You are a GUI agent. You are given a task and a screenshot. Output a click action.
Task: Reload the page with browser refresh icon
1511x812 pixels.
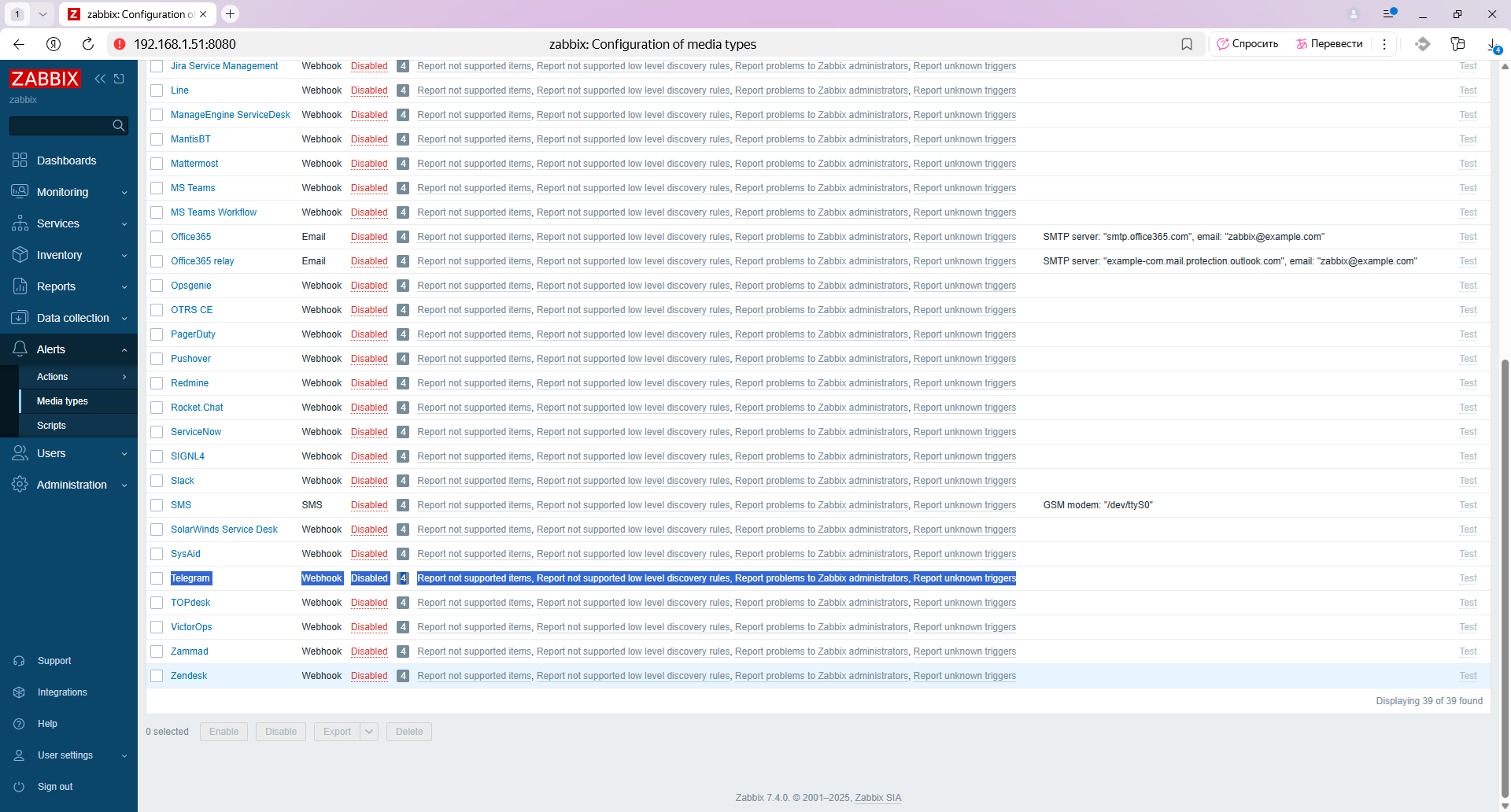coord(88,44)
